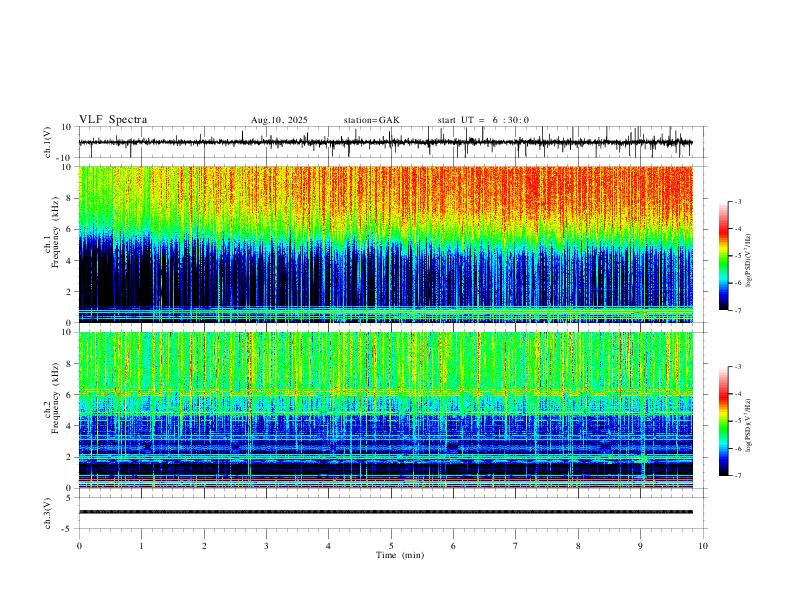This screenshot has height=612, width=792.
Task: Click the "station=GAK" header label
Action: point(371,120)
